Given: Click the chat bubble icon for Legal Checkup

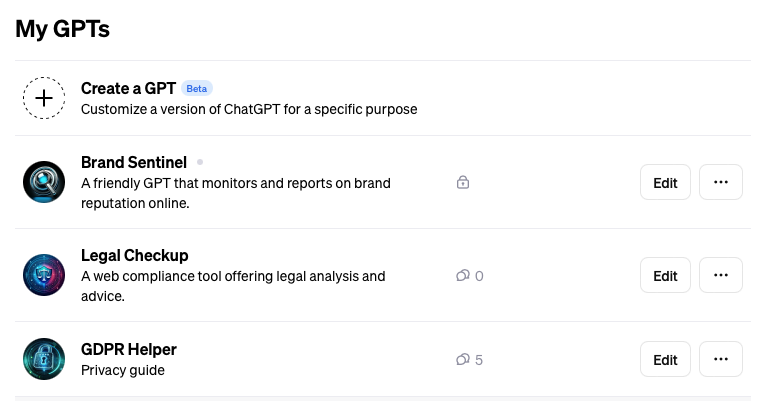Looking at the screenshot, I should (x=463, y=275).
